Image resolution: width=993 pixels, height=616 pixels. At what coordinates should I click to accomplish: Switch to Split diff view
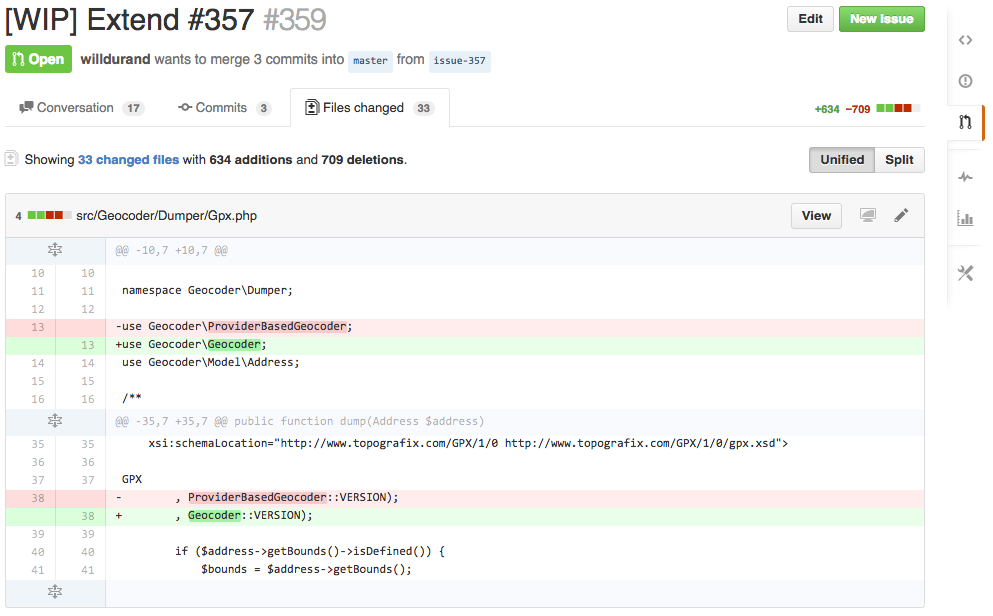898,160
